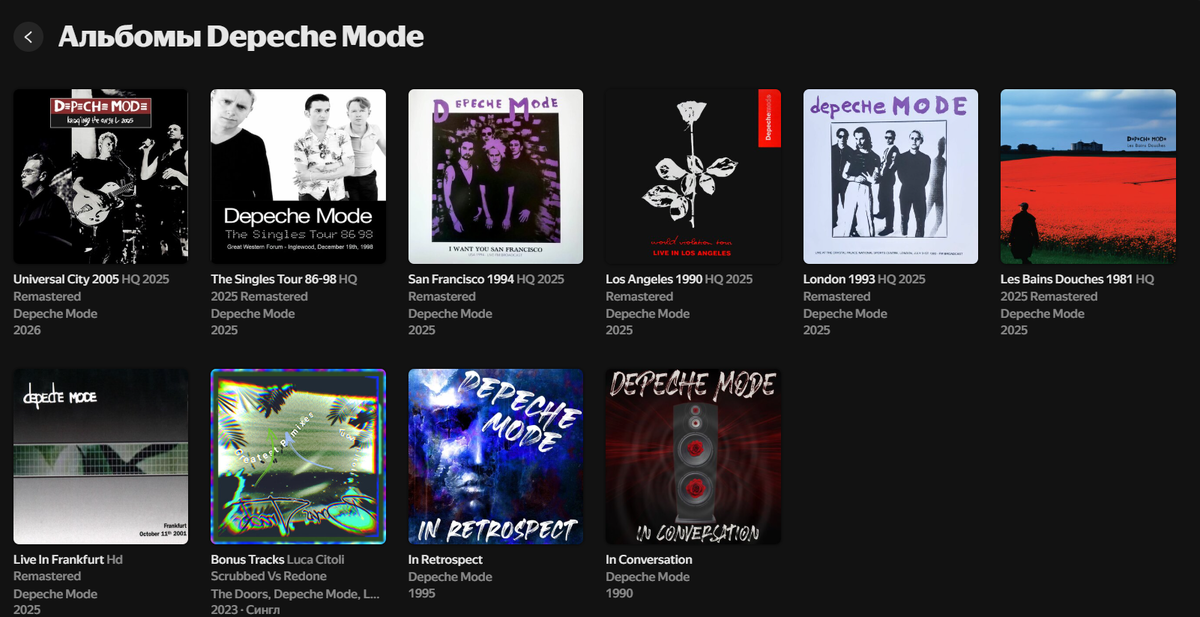Open Los Angeles 1990 rose cover
Screen dimensions: 1200x617
[x=693, y=177]
